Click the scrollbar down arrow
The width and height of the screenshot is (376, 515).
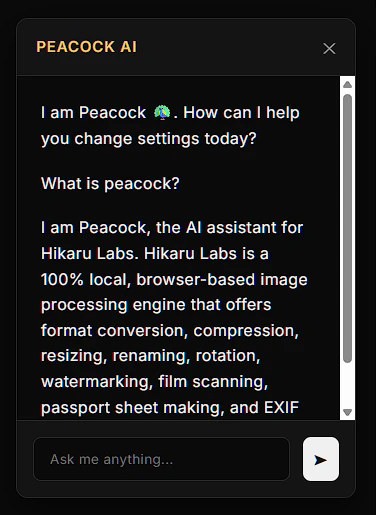point(347,412)
